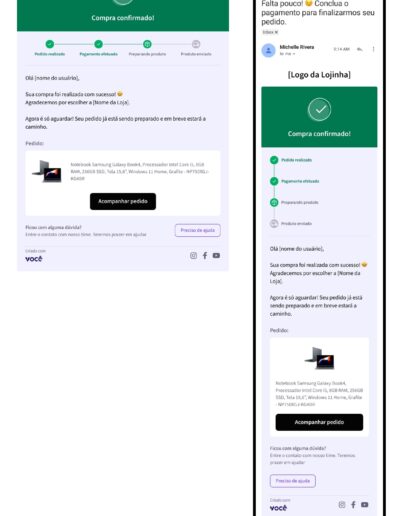Tap 'Preciso de ajuda' button in mobile preview
This screenshot has width=400, height=516.
click(293, 481)
